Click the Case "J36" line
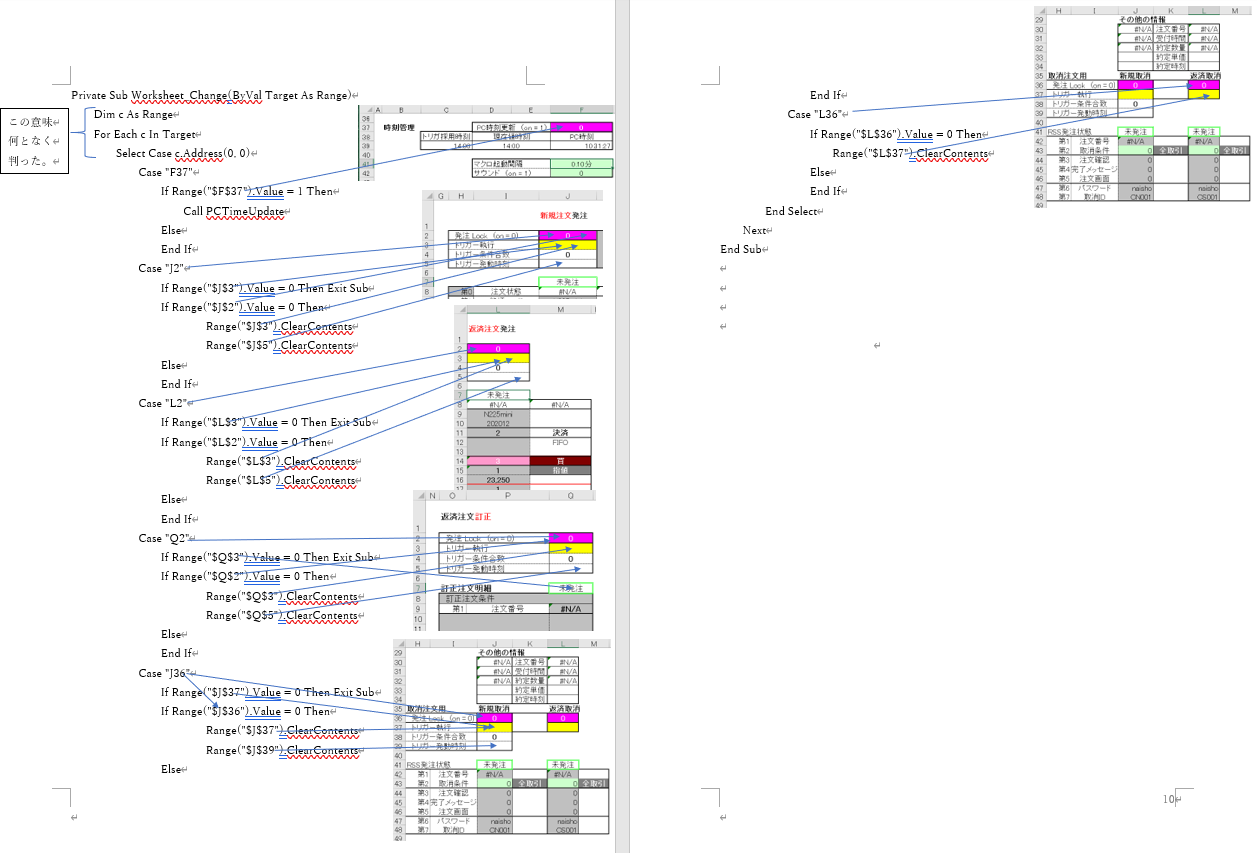 pos(164,673)
